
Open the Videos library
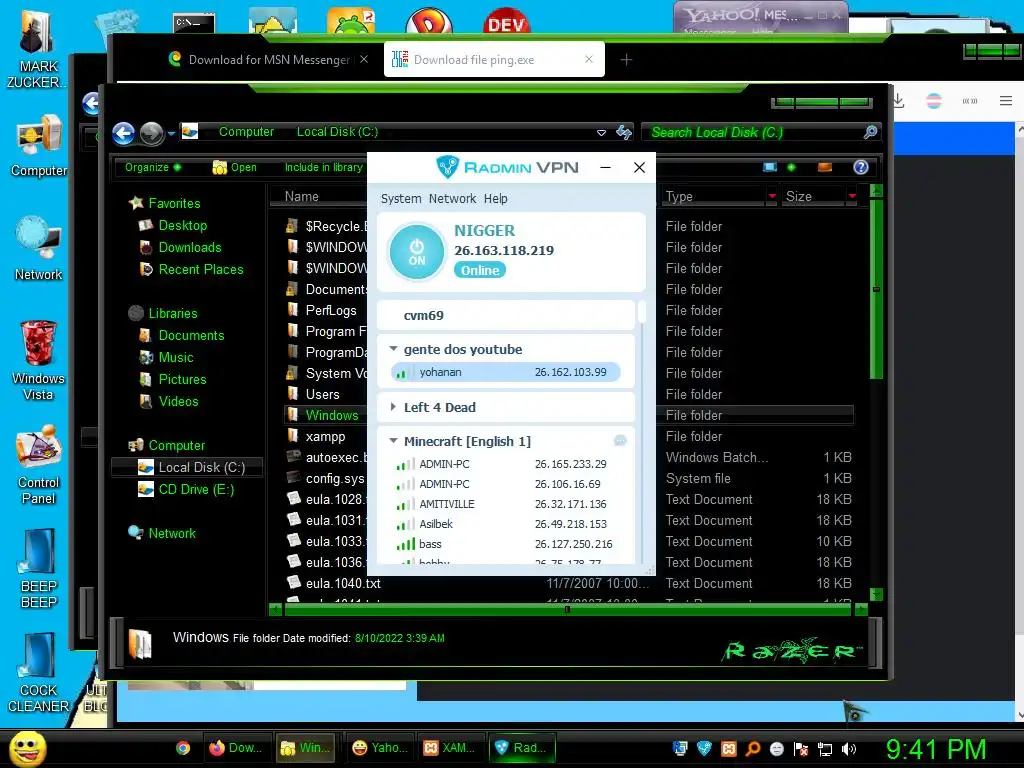click(x=178, y=402)
